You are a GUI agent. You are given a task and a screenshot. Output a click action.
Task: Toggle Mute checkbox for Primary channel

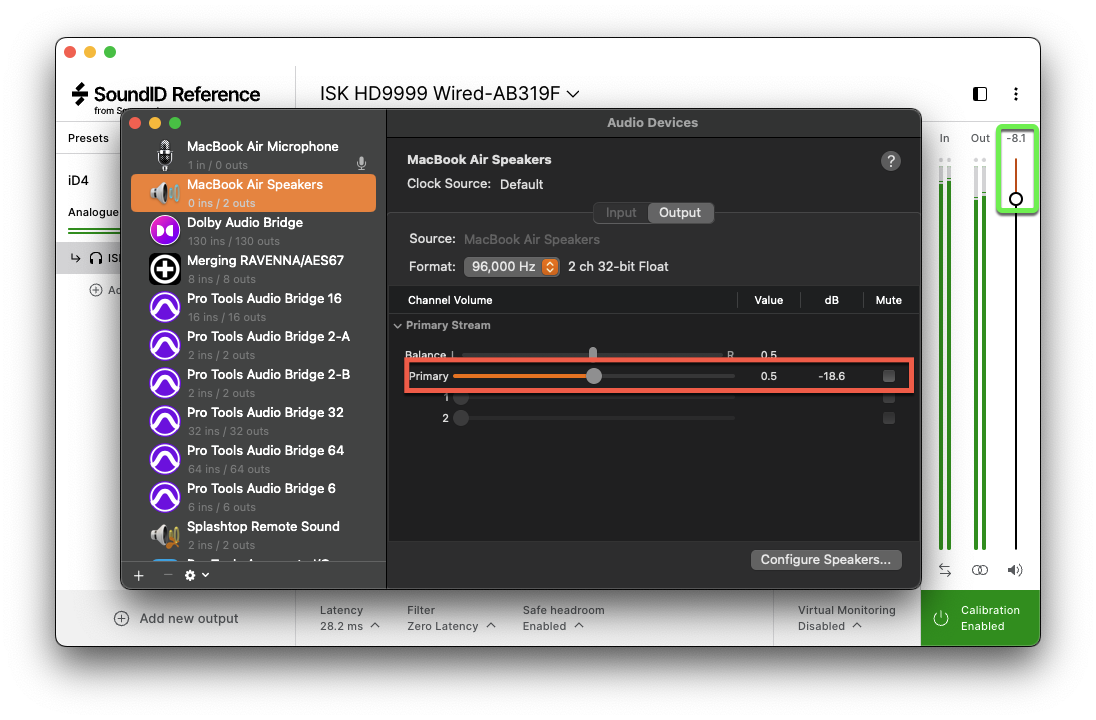point(888,376)
